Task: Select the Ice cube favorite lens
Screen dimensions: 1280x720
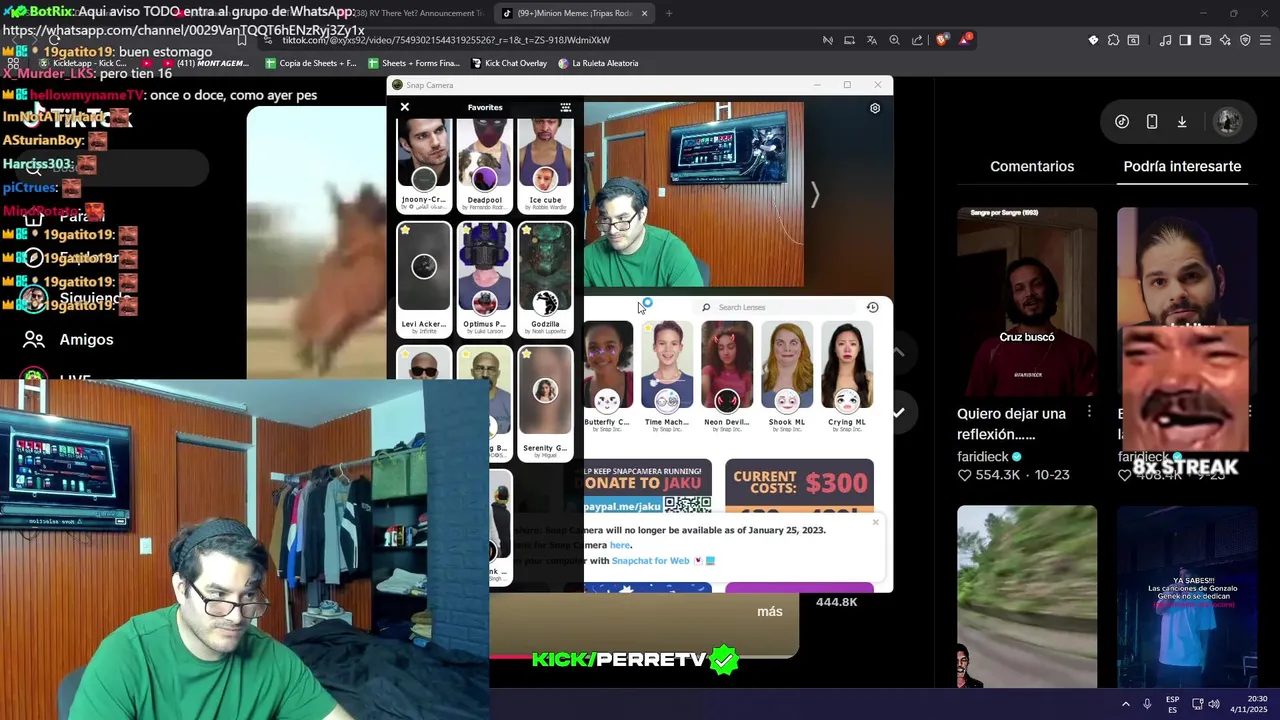Action: (545, 165)
